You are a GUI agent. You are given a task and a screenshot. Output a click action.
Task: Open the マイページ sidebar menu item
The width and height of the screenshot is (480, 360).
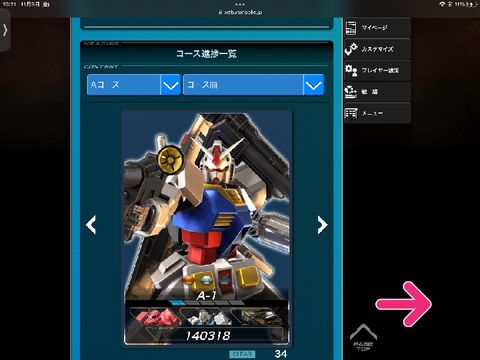click(377, 28)
